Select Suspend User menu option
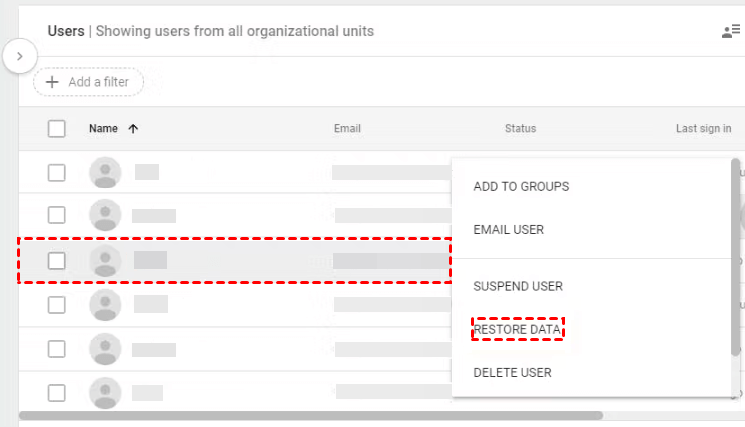The image size is (745, 427). 518,286
